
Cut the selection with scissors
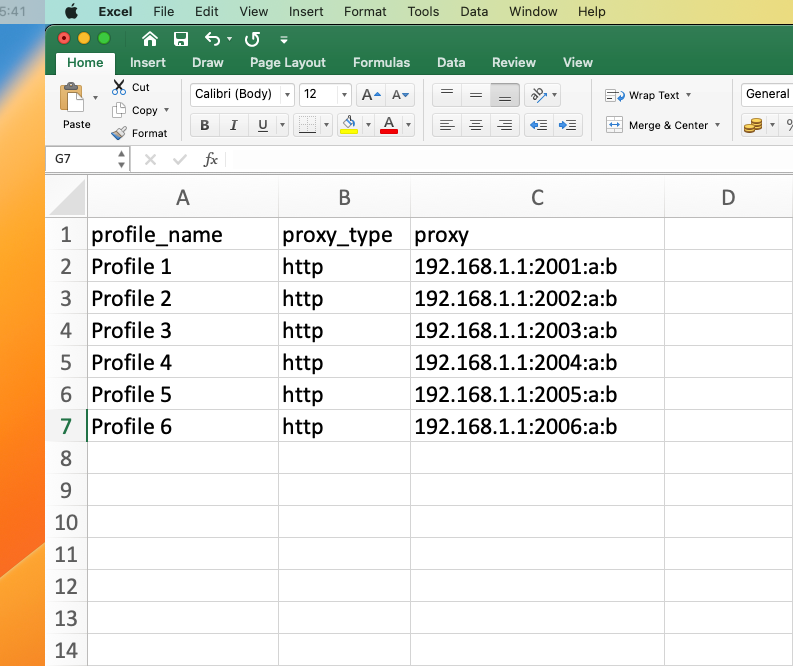131,87
